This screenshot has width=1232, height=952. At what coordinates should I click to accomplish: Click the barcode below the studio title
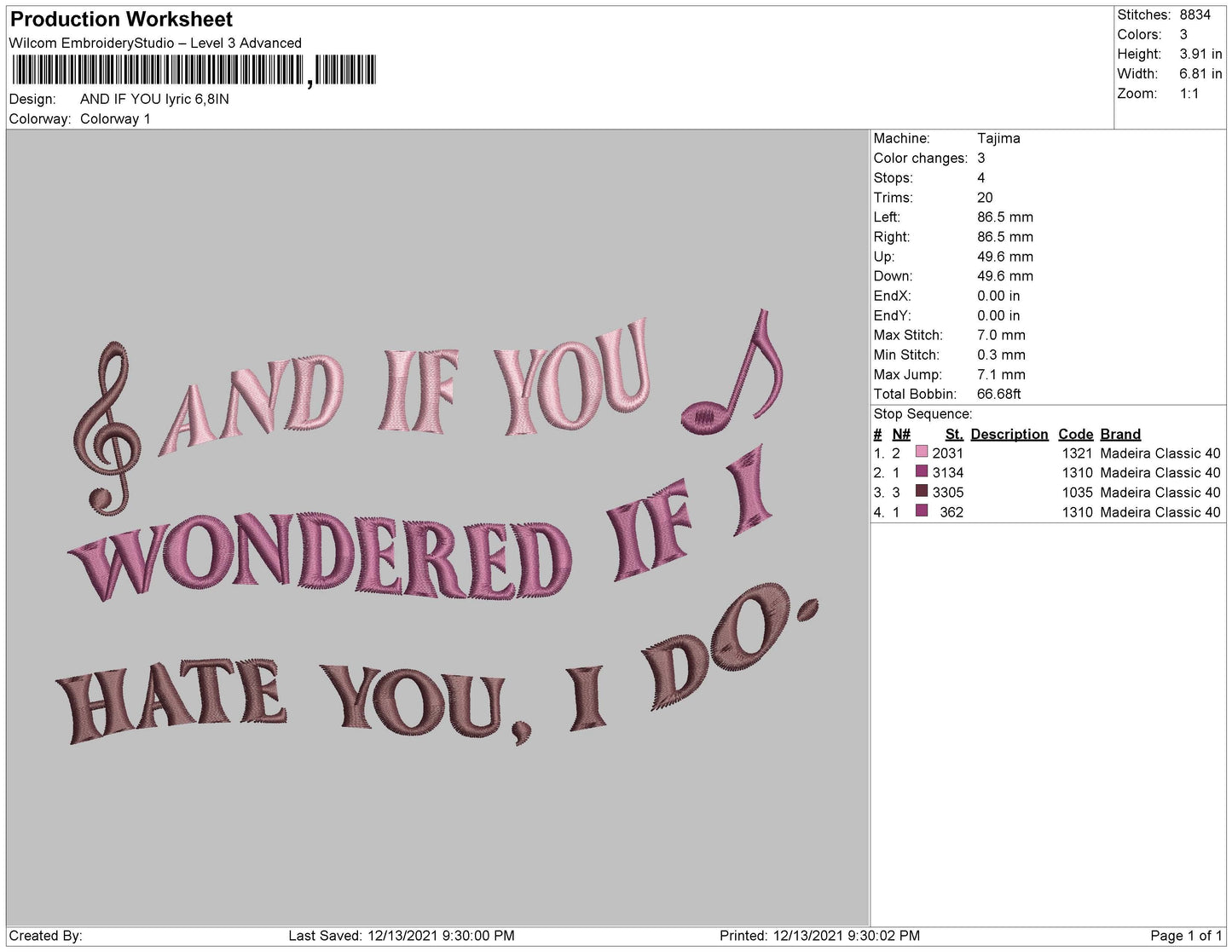click(194, 71)
